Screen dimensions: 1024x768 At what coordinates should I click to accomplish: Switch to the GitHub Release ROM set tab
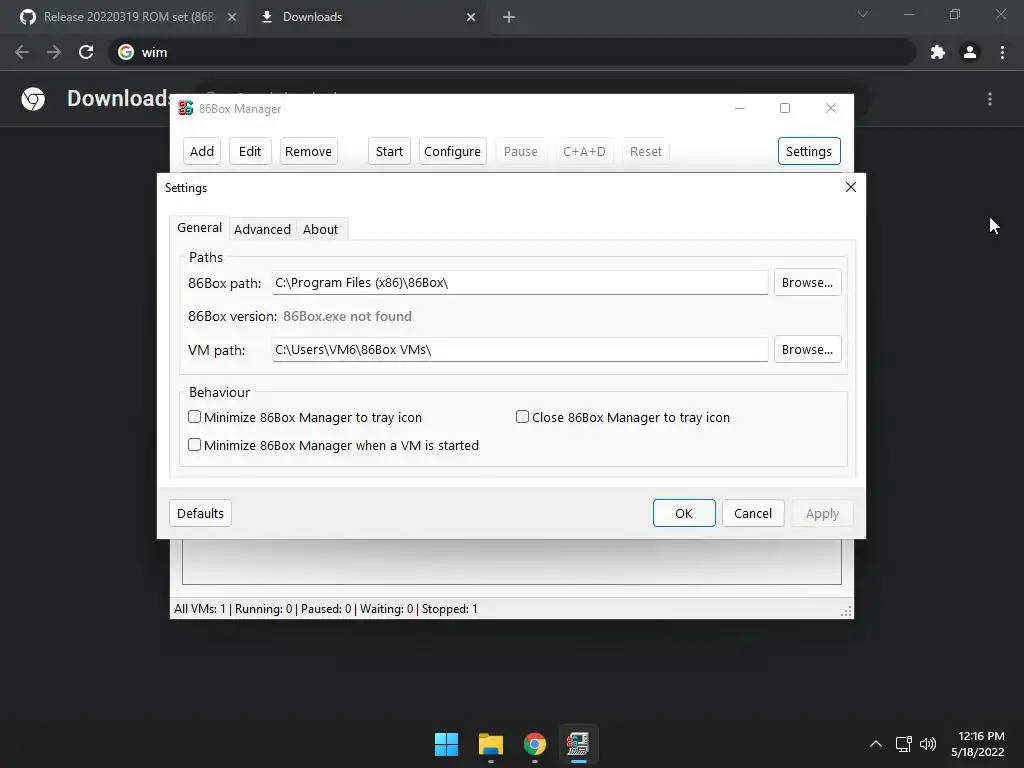tap(122, 17)
